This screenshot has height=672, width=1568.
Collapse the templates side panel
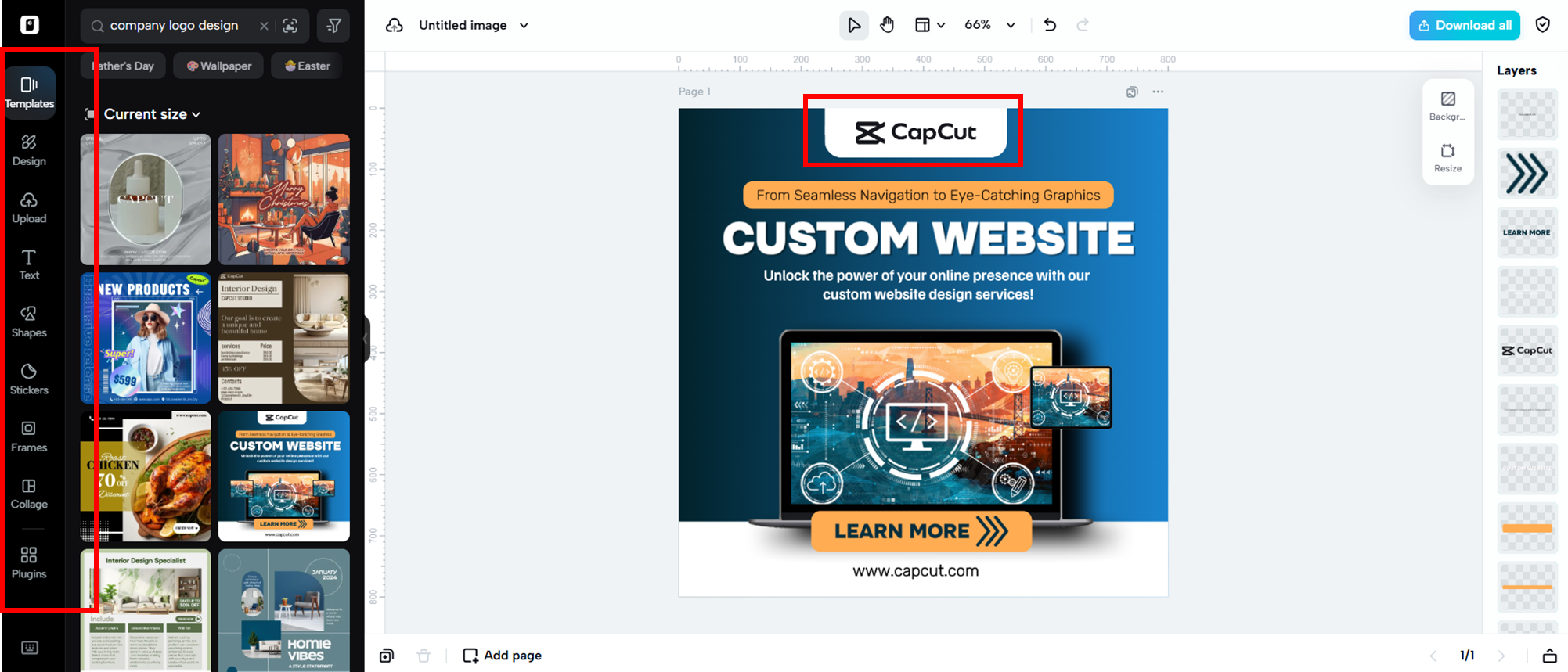tap(366, 339)
